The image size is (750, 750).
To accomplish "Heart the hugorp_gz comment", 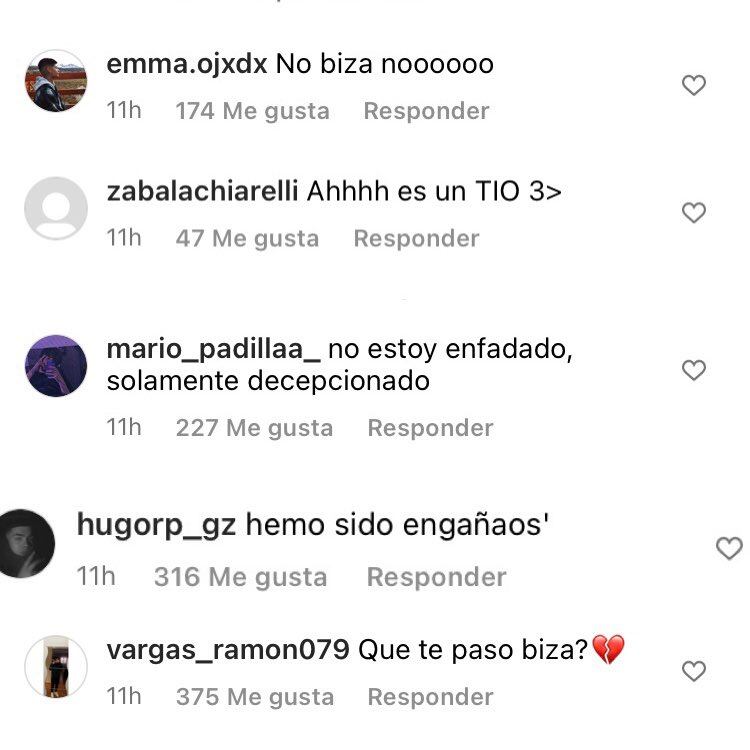I will click(x=729, y=548).
